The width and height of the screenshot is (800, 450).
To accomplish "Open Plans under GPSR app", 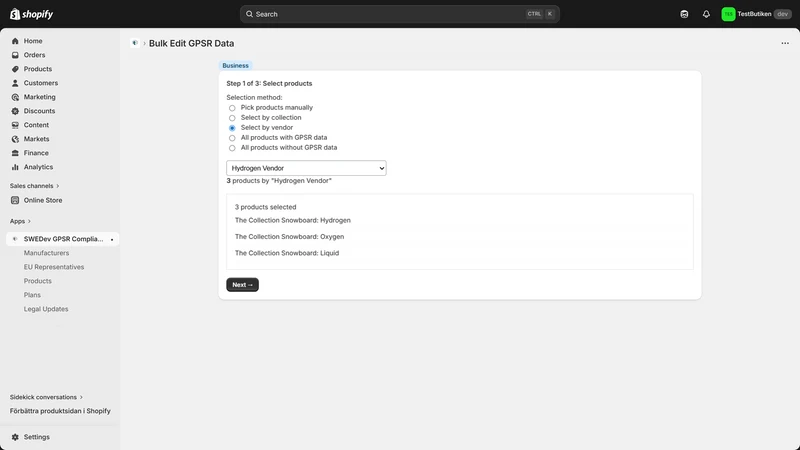I will click(x=32, y=295).
